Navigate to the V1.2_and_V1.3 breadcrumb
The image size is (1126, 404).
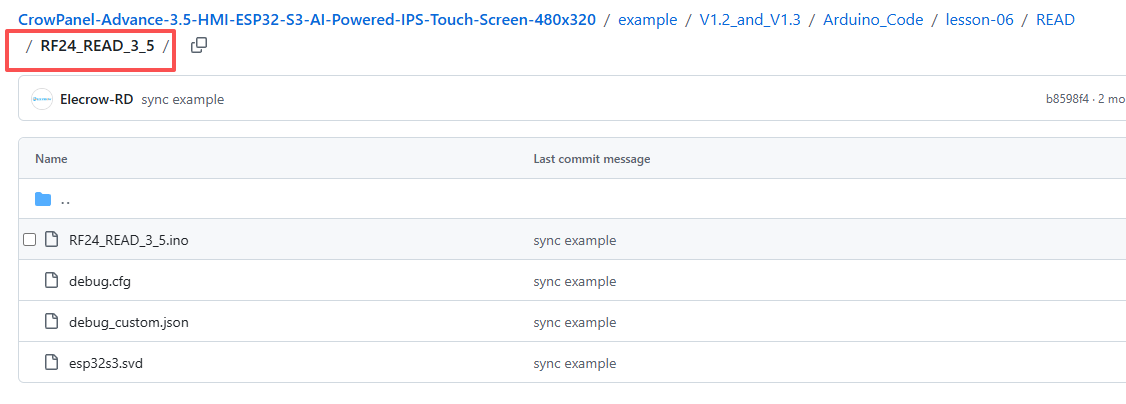(750, 19)
